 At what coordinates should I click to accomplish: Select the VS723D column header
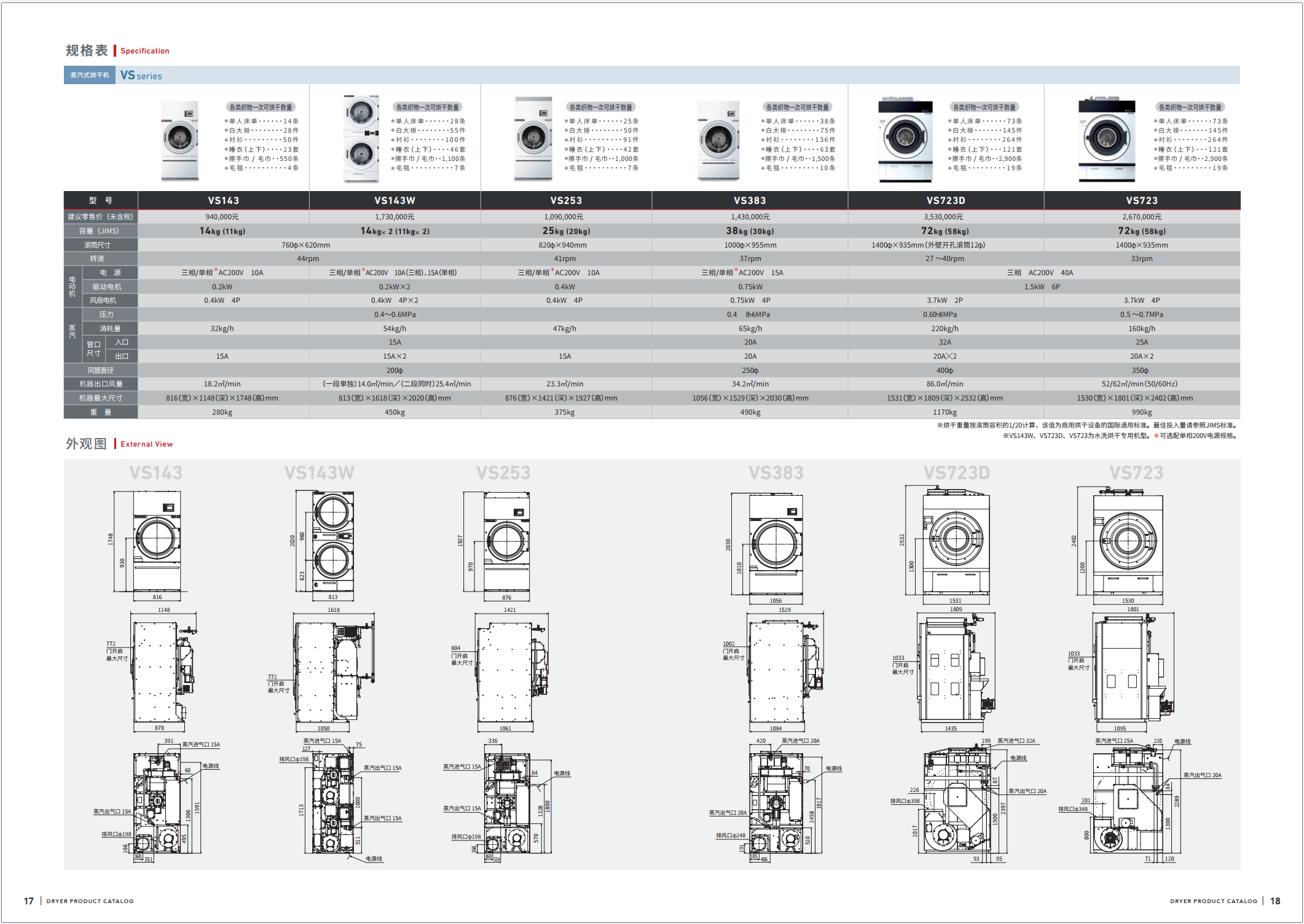(x=946, y=200)
